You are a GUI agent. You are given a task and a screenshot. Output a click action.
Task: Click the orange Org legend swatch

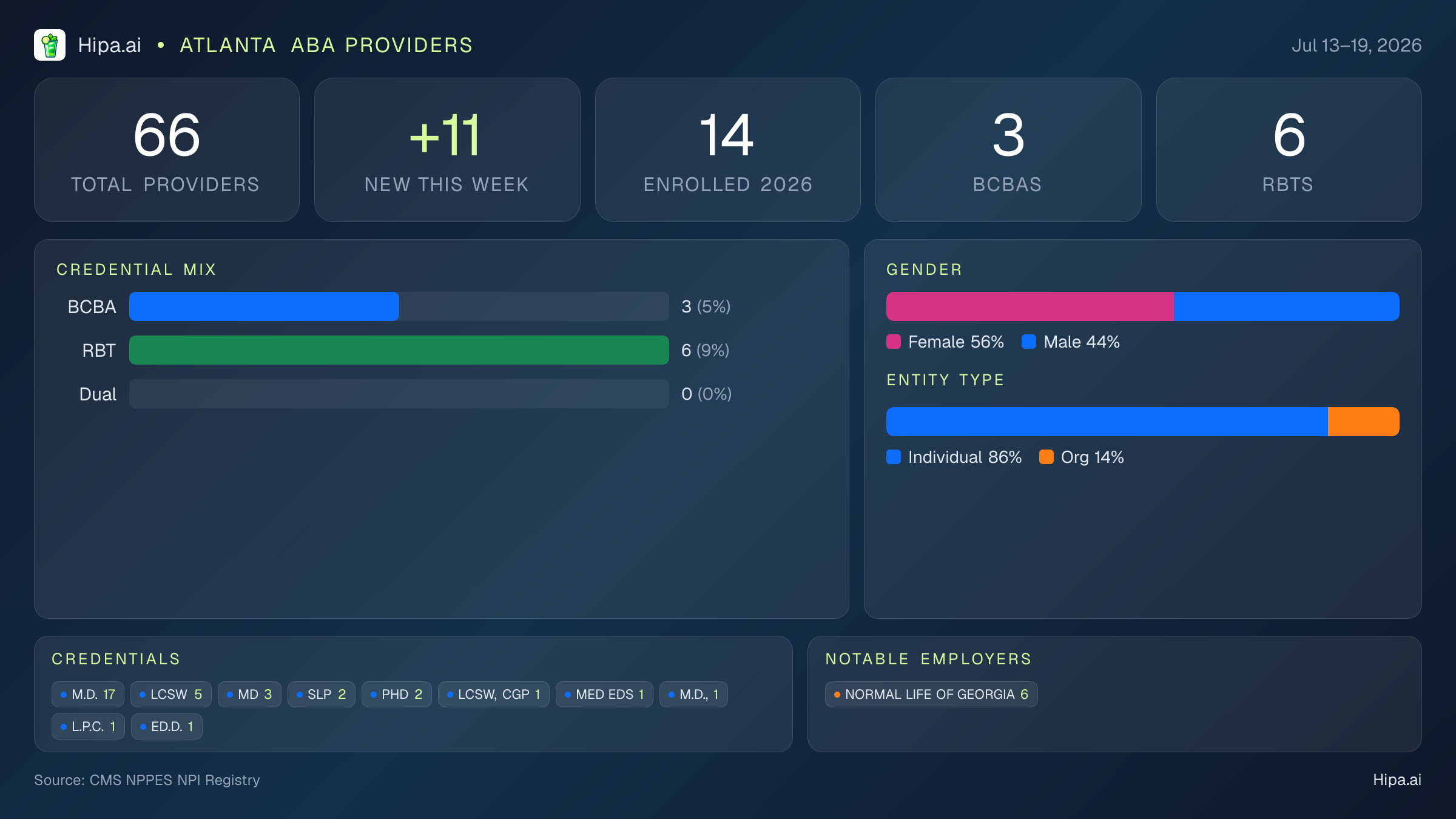[1046, 457]
